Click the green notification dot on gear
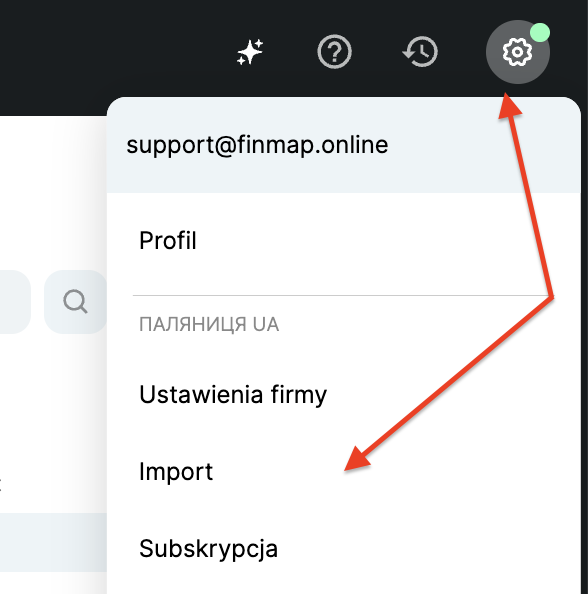Viewport: 588px width, 594px height. click(x=540, y=33)
